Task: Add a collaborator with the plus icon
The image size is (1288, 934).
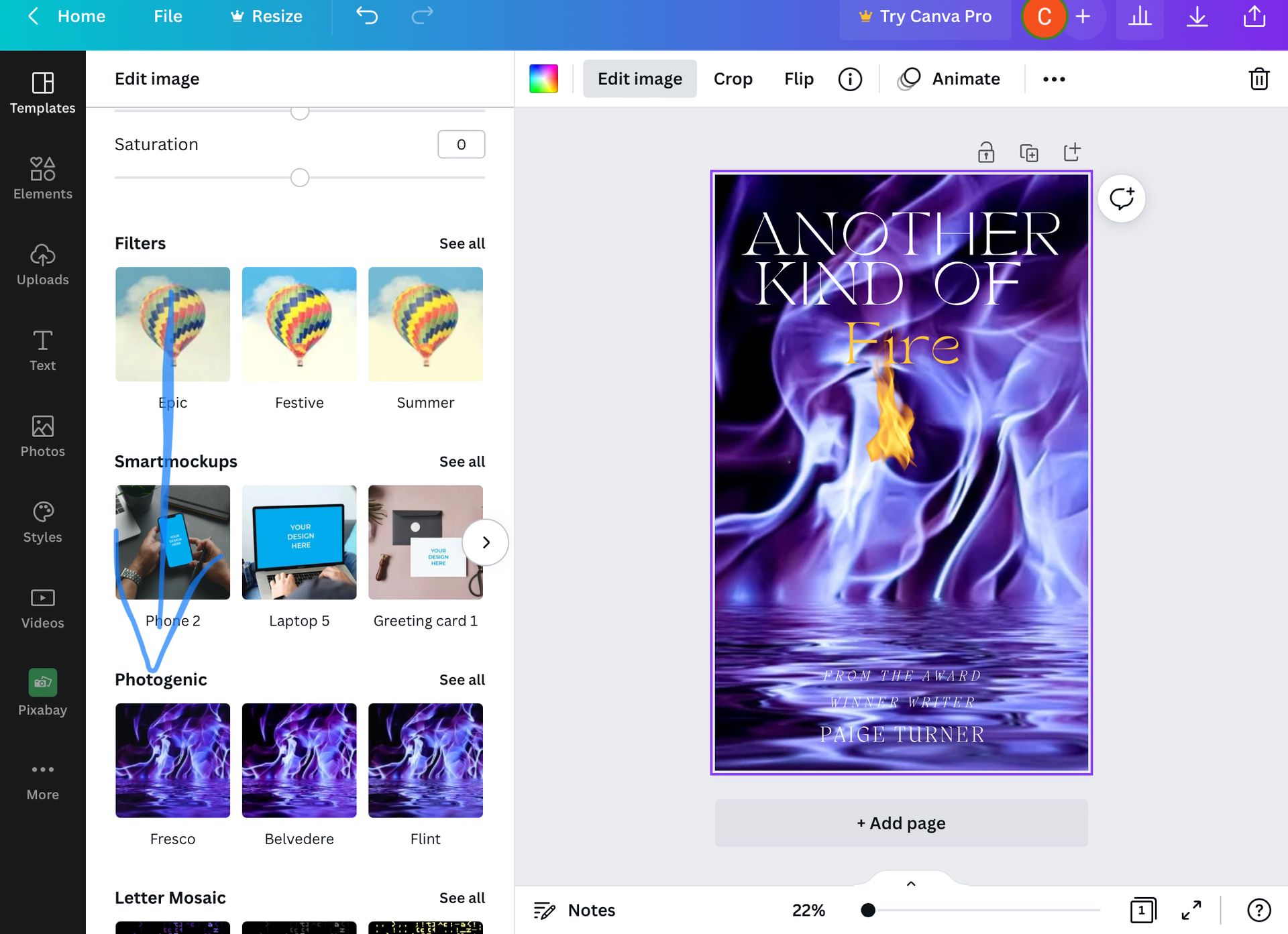Action: [x=1083, y=16]
